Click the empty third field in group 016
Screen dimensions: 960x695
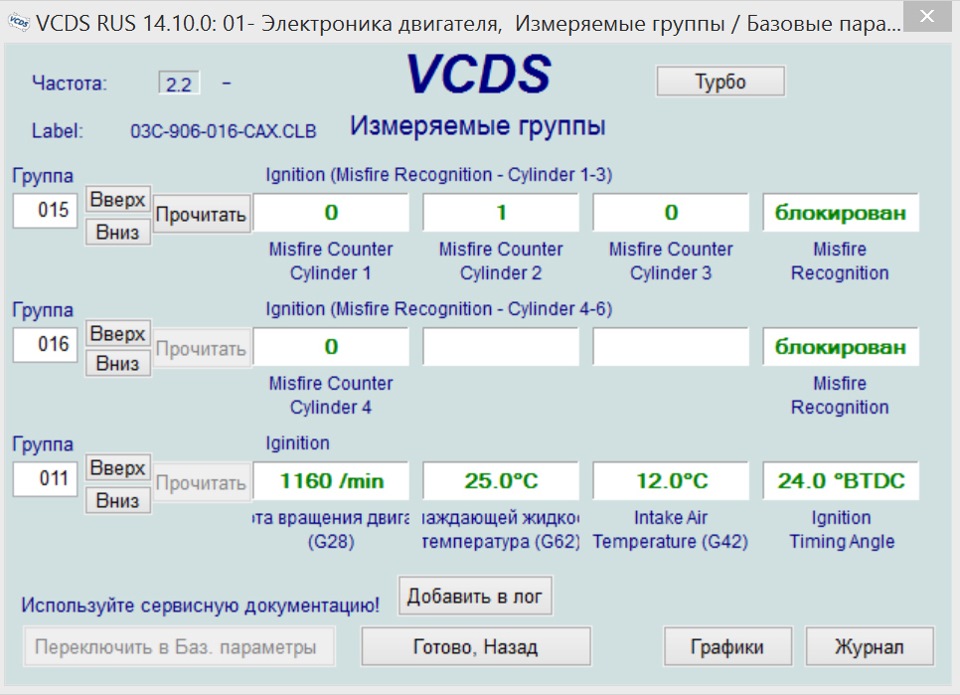671,347
